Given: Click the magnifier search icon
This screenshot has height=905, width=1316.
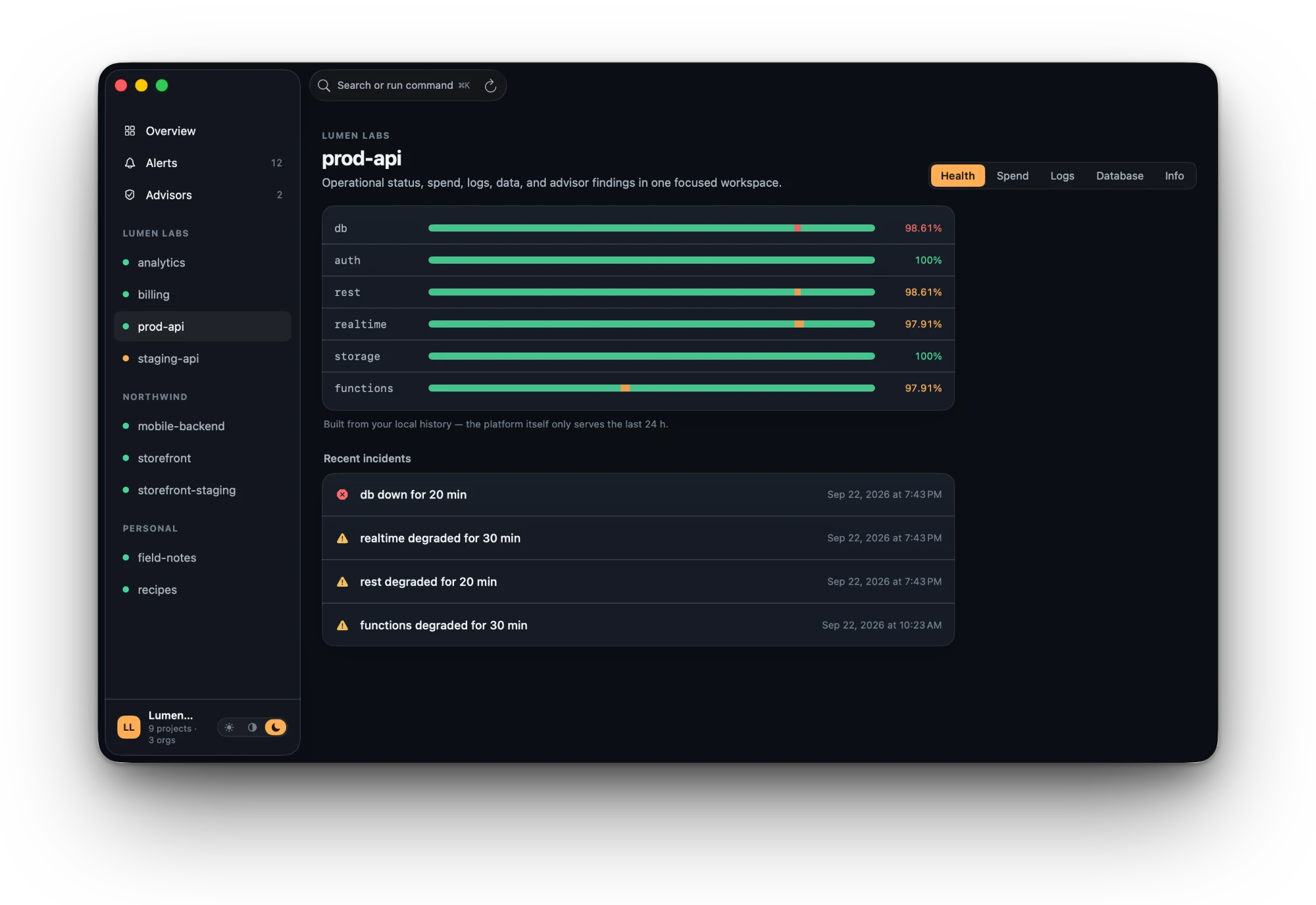Looking at the screenshot, I should tap(324, 86).
